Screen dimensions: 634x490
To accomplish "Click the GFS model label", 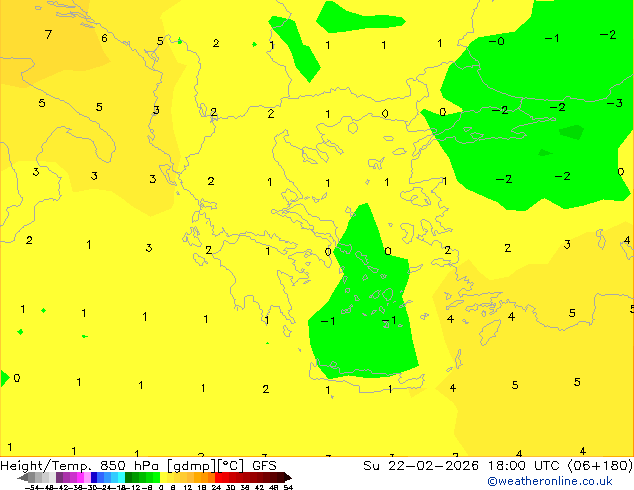I will point(264,466).
